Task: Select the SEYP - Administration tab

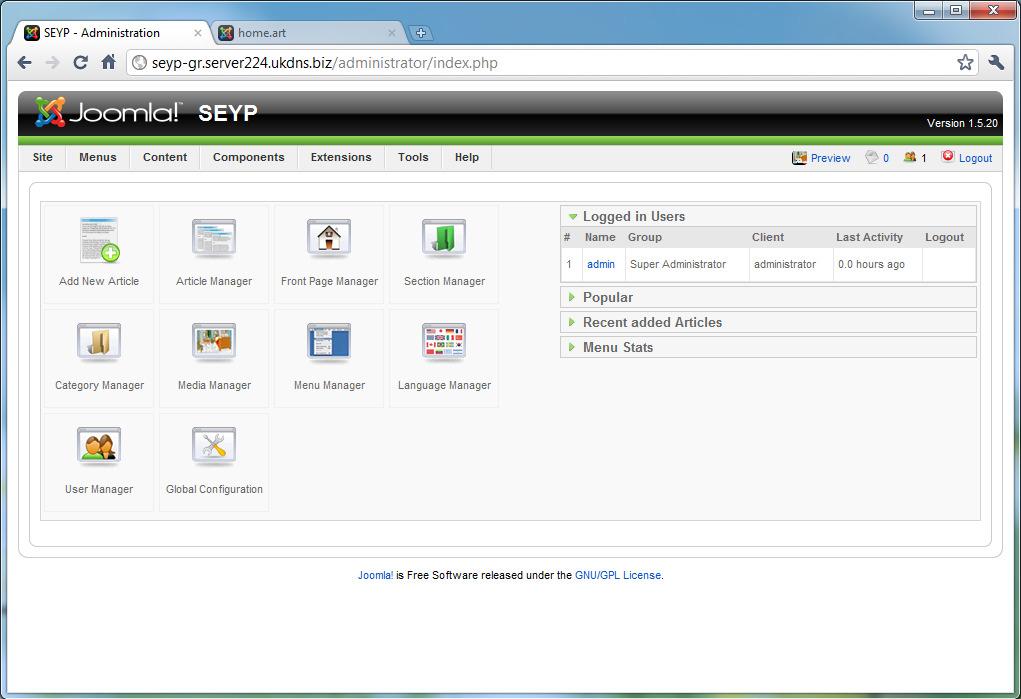Action: tap(111, 33)
